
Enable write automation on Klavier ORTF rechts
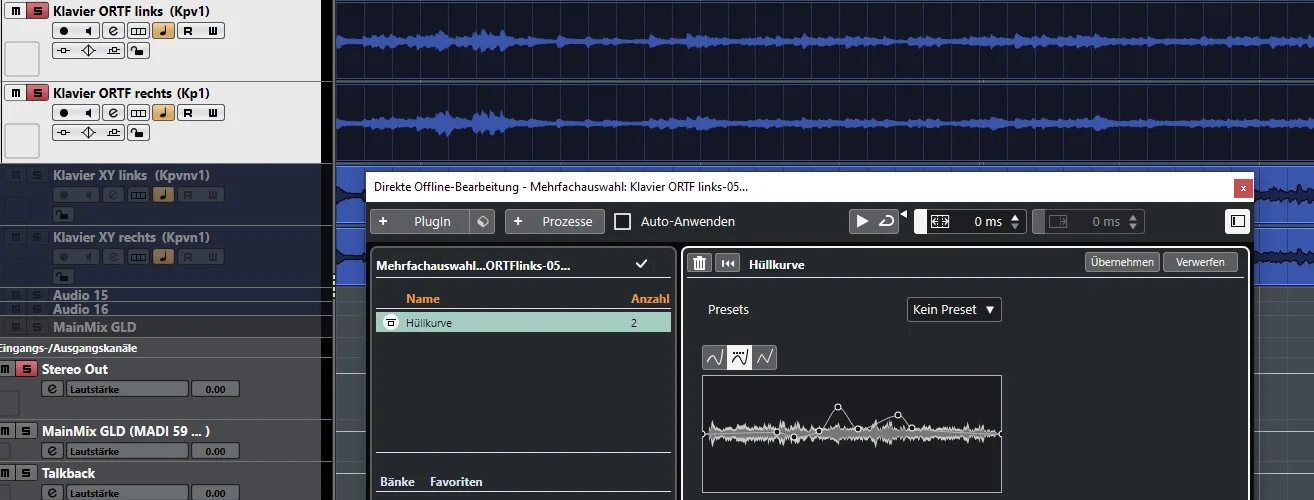click(213, 114)
